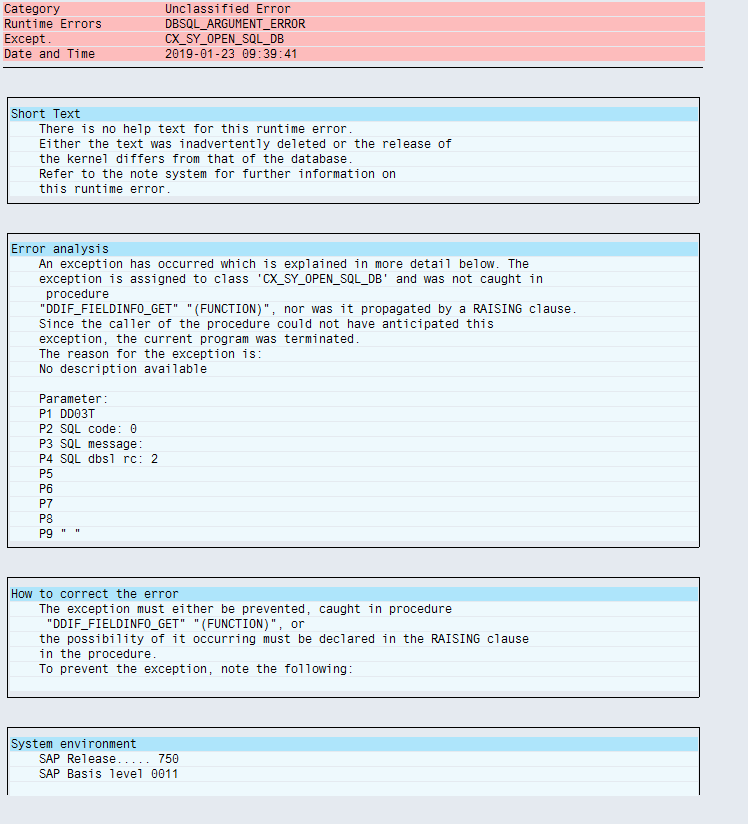Select the 'Short Text' section header
748x824 pixels.
coord(46,114)
